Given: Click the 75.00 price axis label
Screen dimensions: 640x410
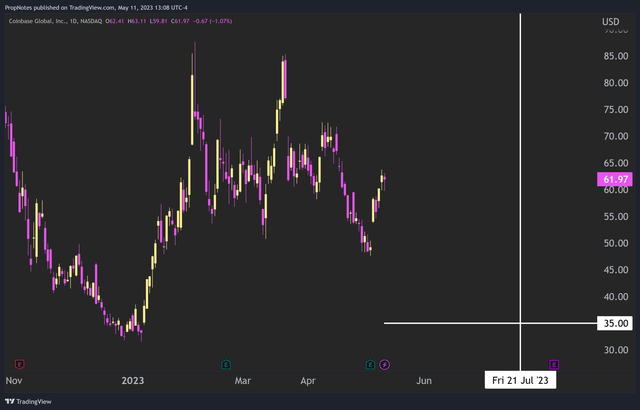Looking at the screenshot, I should click(616, 109).
